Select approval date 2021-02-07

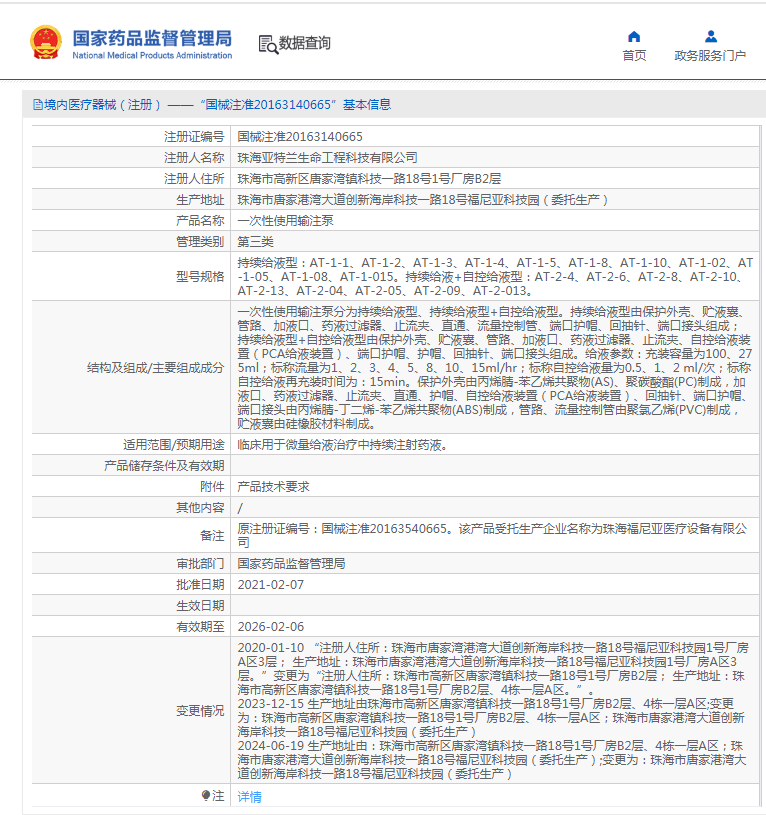tap(270, 585)
